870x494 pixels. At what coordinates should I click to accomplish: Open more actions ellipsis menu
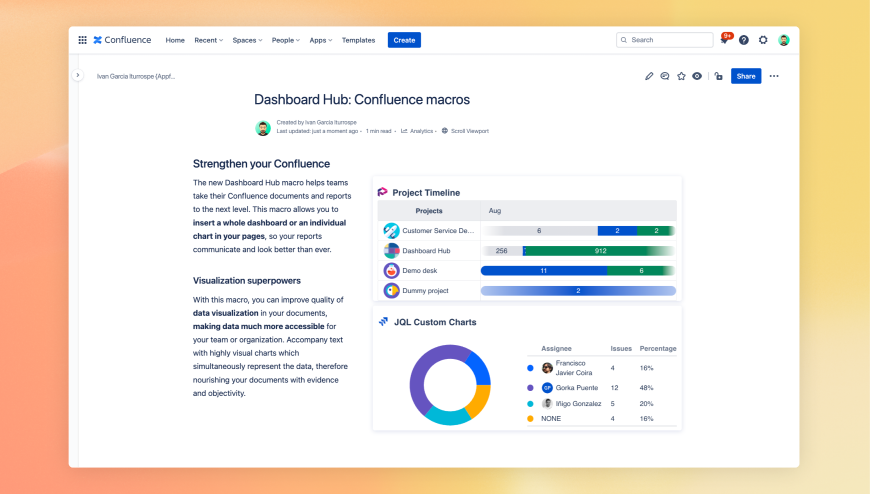[774, 76]
